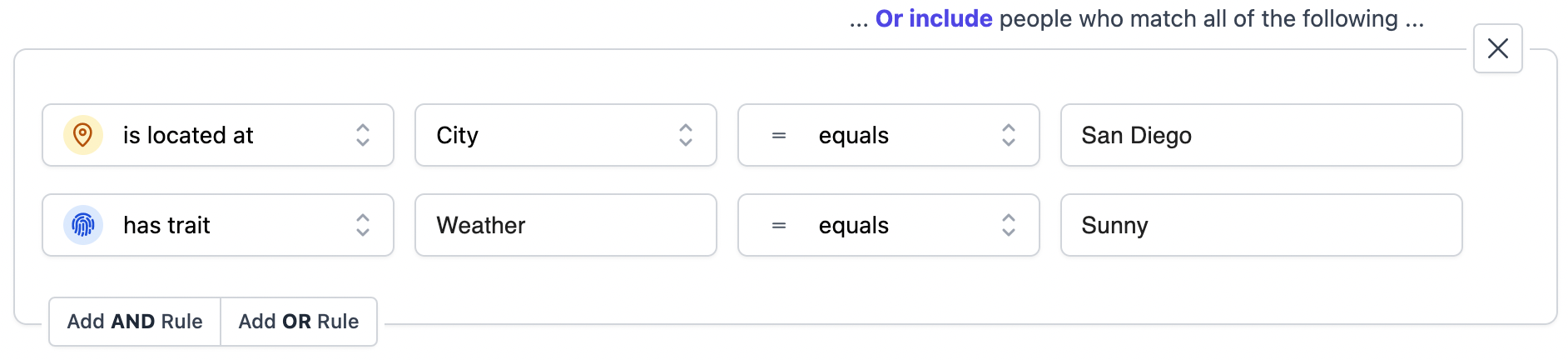Click the "Or include" link text

(933, 18)
